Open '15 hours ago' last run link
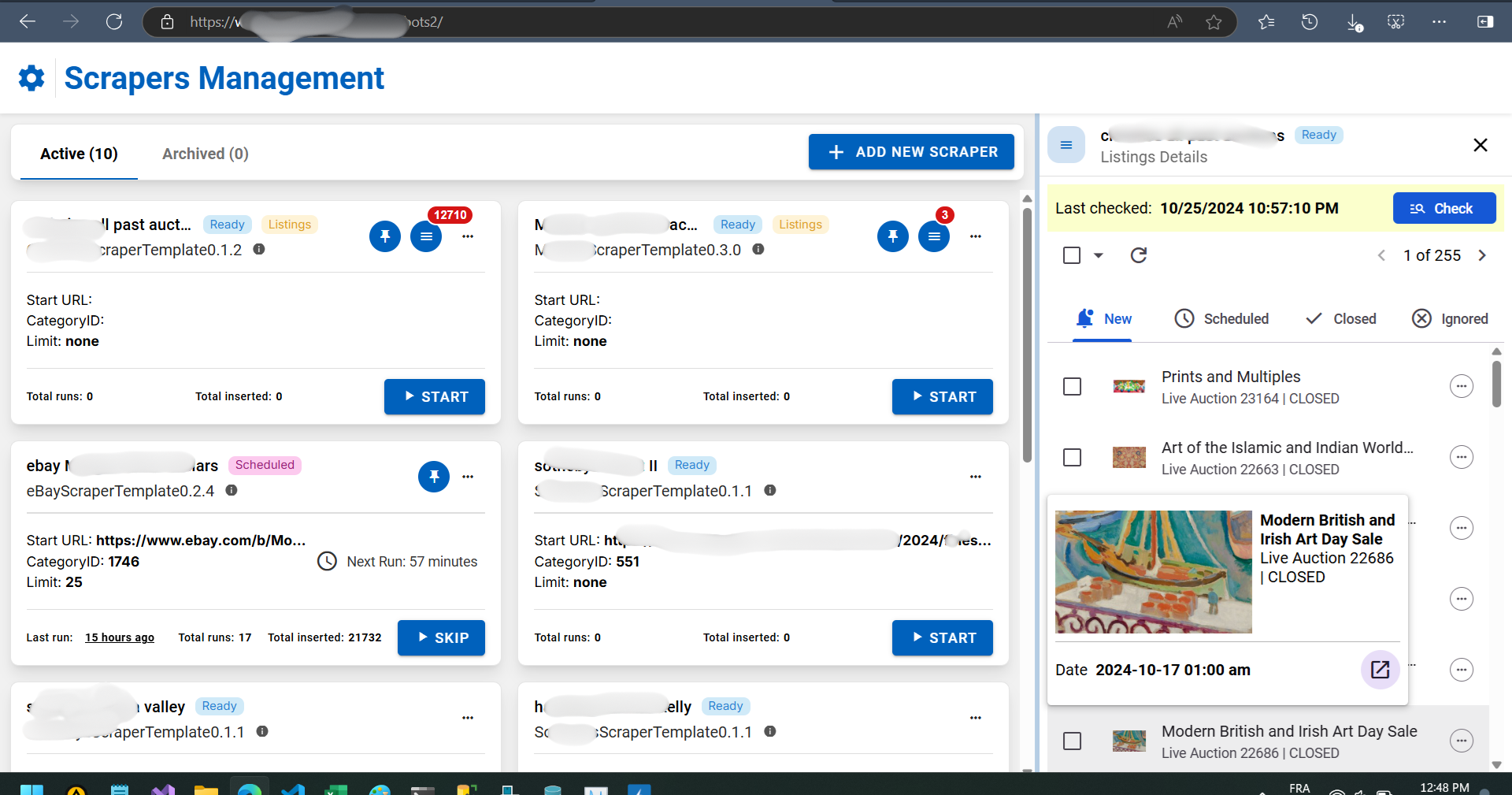Screen dimensions: 1512x795 coord(120,637)
